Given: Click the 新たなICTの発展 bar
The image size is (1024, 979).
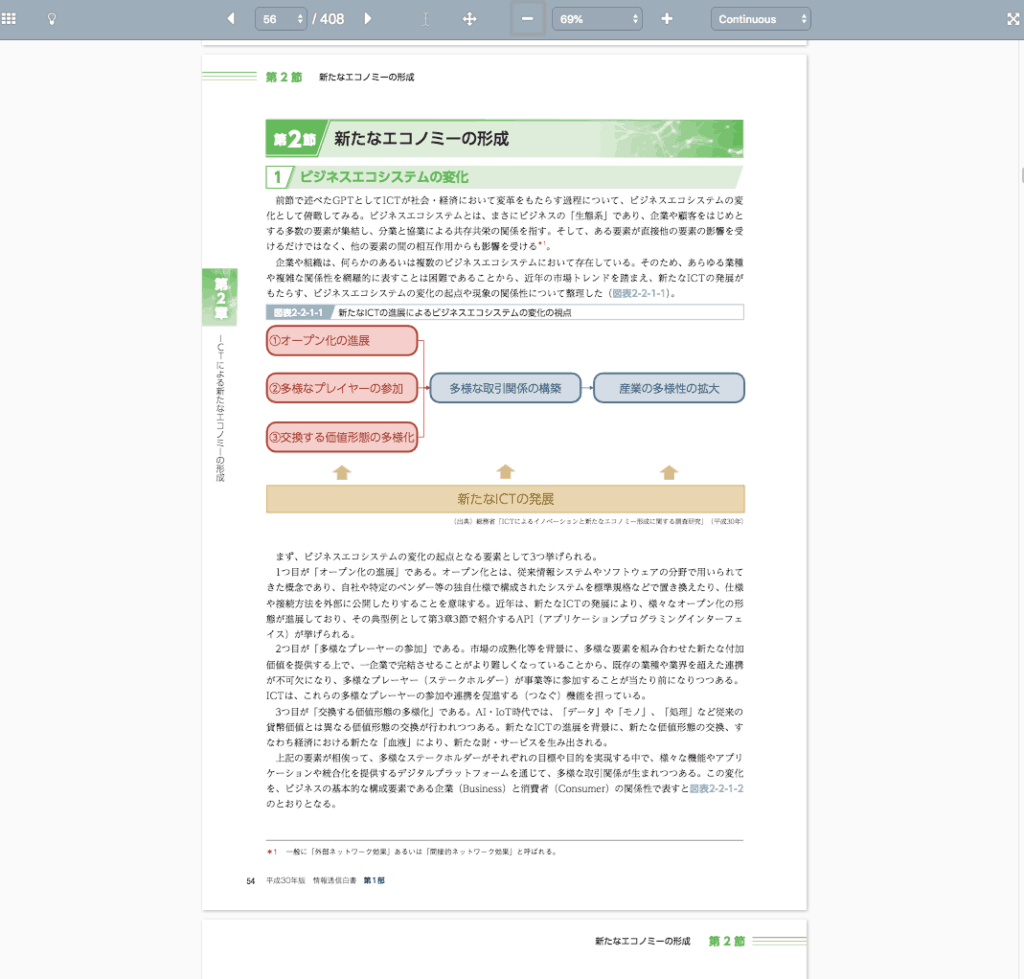Looking at the screenshot, I should coord(505,499).
